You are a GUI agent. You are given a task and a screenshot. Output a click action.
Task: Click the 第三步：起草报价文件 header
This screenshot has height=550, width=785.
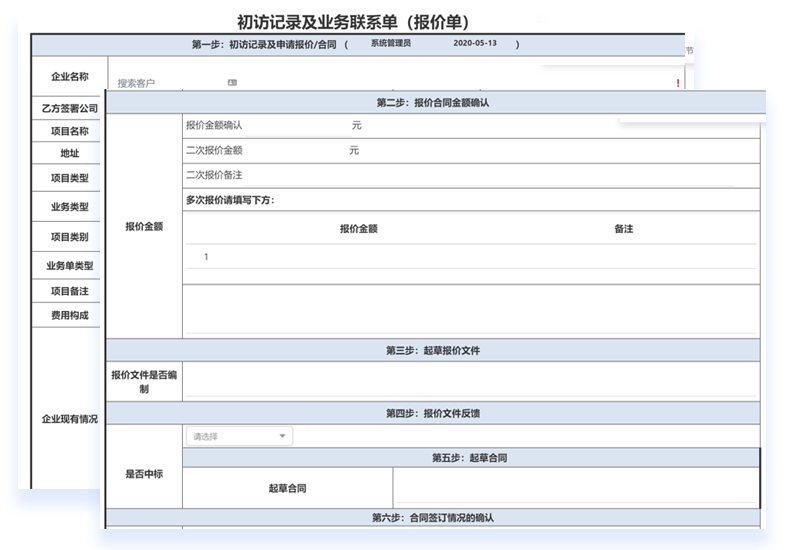433,350
